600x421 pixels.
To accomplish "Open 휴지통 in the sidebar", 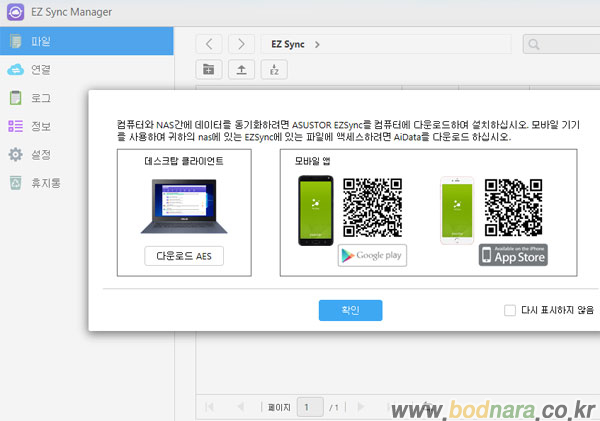I will coord(46,183).
